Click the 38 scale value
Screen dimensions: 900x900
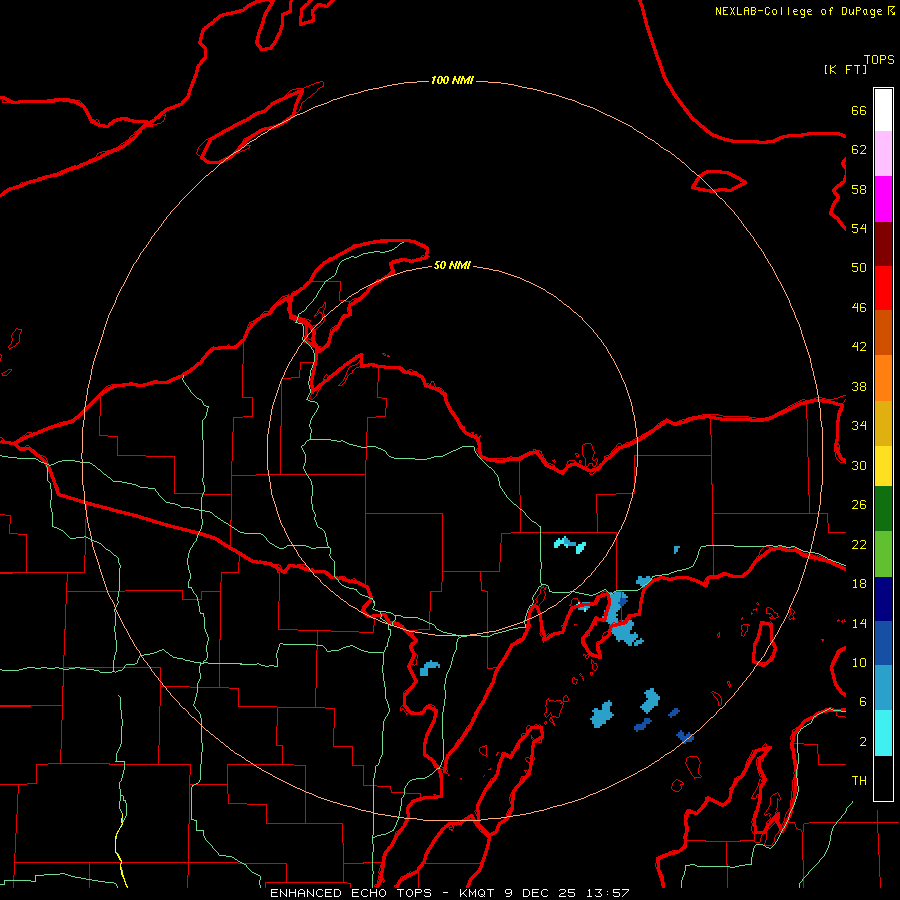coord(859,386)
